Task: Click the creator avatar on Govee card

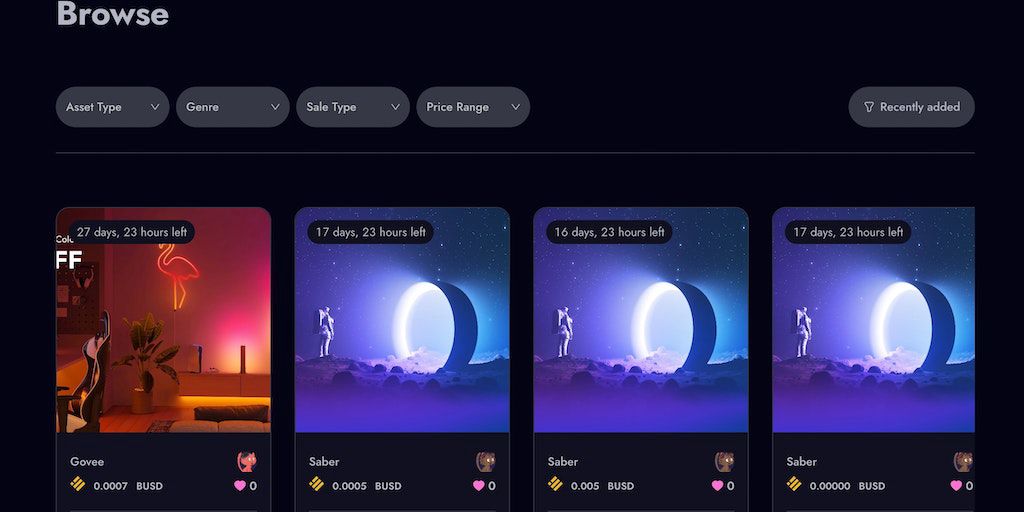Action: click(x=247, y=461)
